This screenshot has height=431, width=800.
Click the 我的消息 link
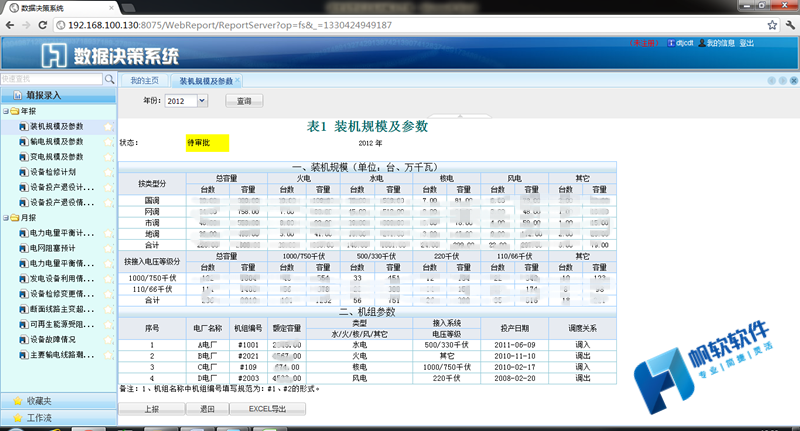720,43
